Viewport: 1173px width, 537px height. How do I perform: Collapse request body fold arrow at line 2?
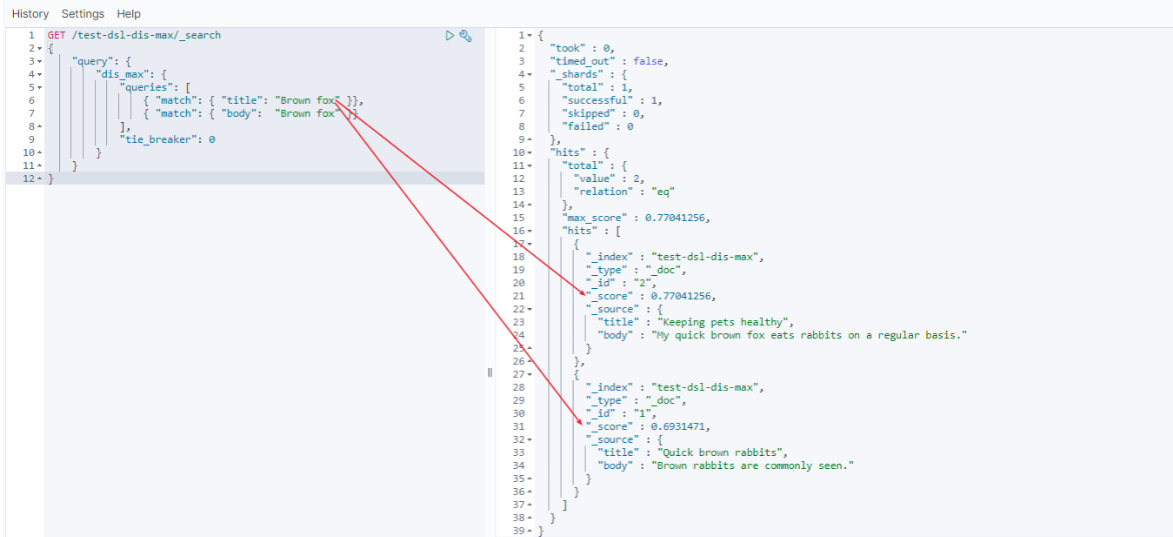click(x=39, y=49)
